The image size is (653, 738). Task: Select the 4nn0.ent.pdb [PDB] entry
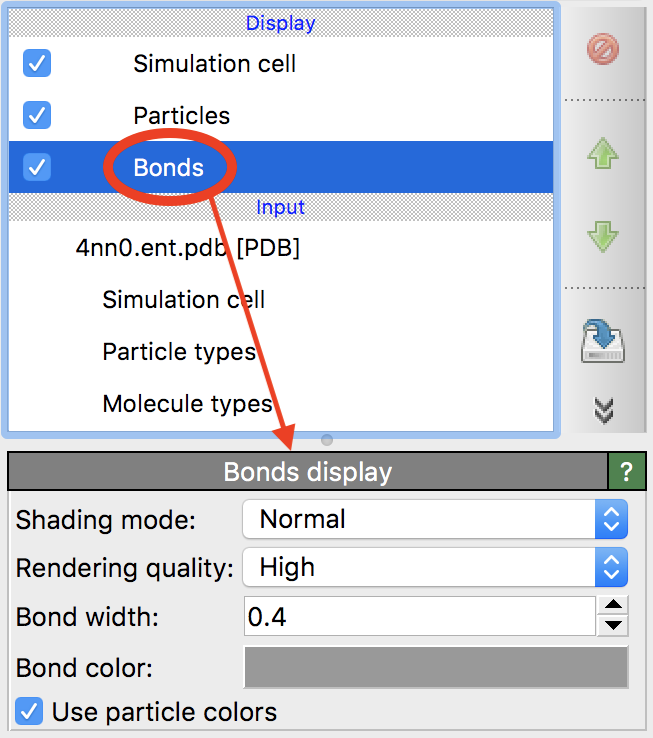pos(188,248)
